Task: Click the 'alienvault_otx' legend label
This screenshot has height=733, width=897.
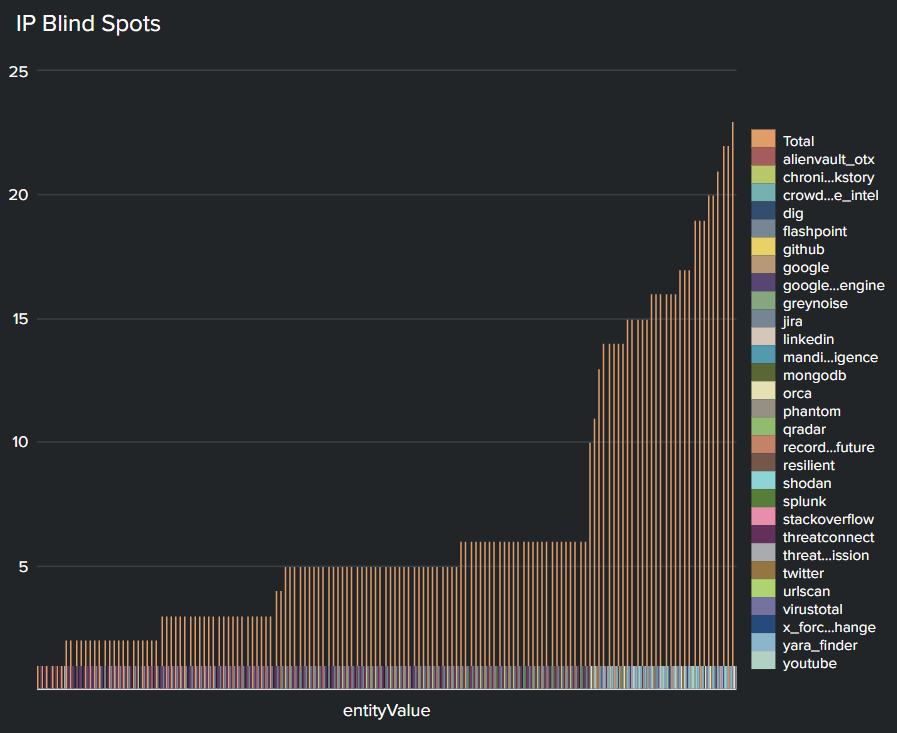Action: coord(828,160)
